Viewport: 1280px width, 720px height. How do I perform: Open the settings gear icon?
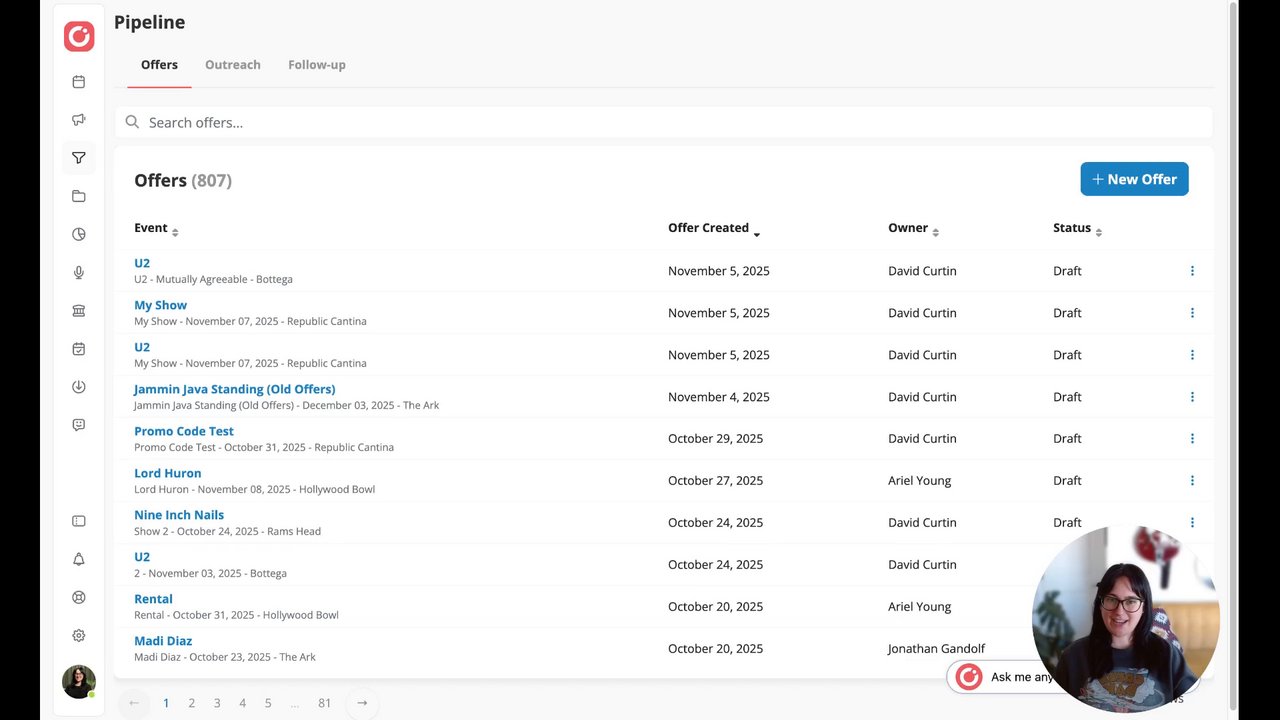point(79,636)
